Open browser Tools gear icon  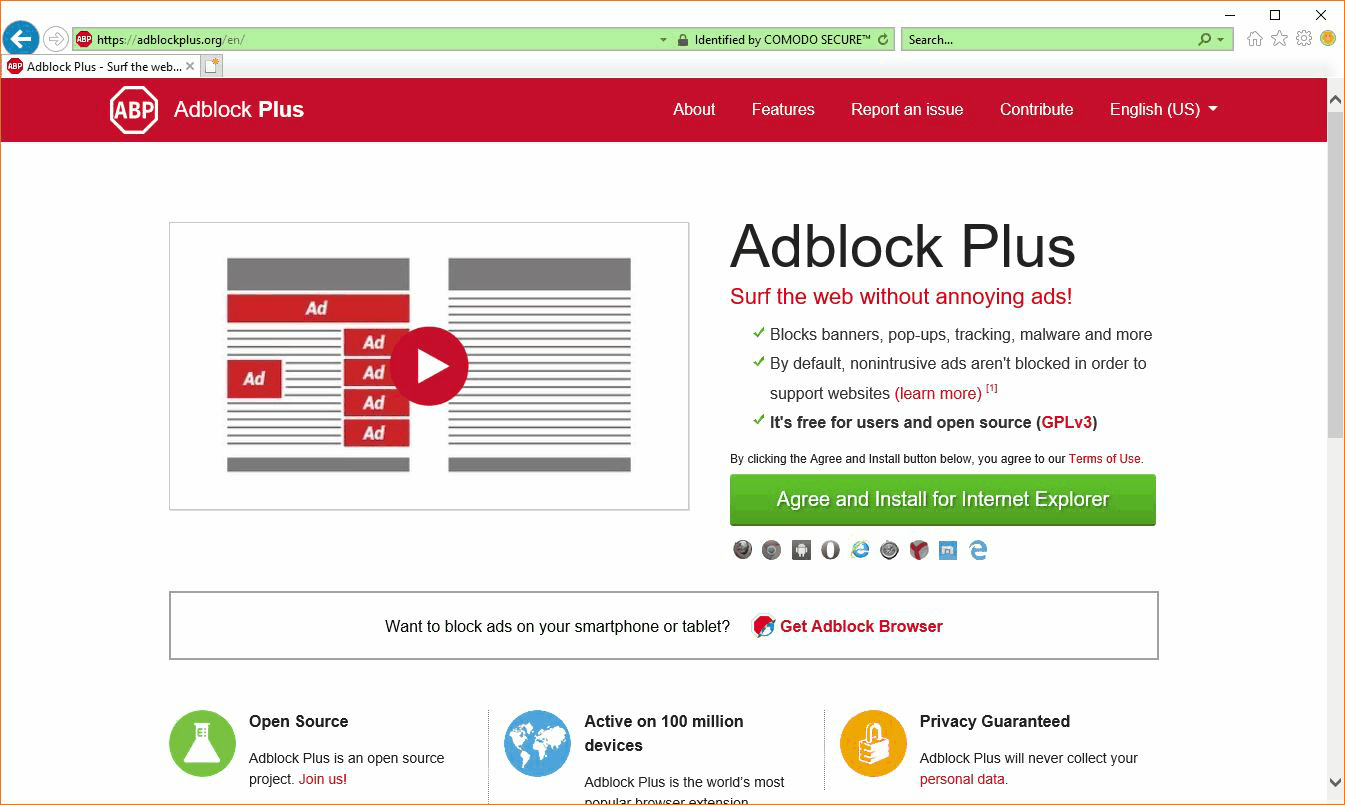coord(1304,39)
